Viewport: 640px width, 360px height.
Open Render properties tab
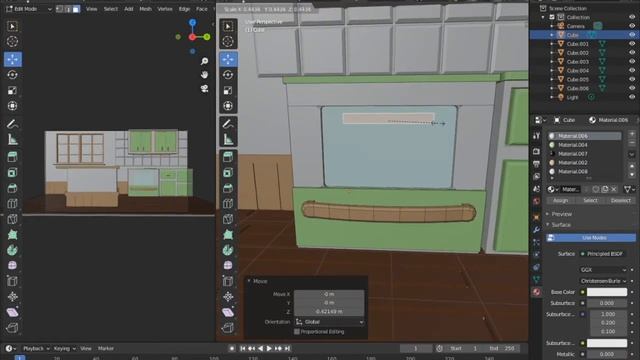(536, 151)
